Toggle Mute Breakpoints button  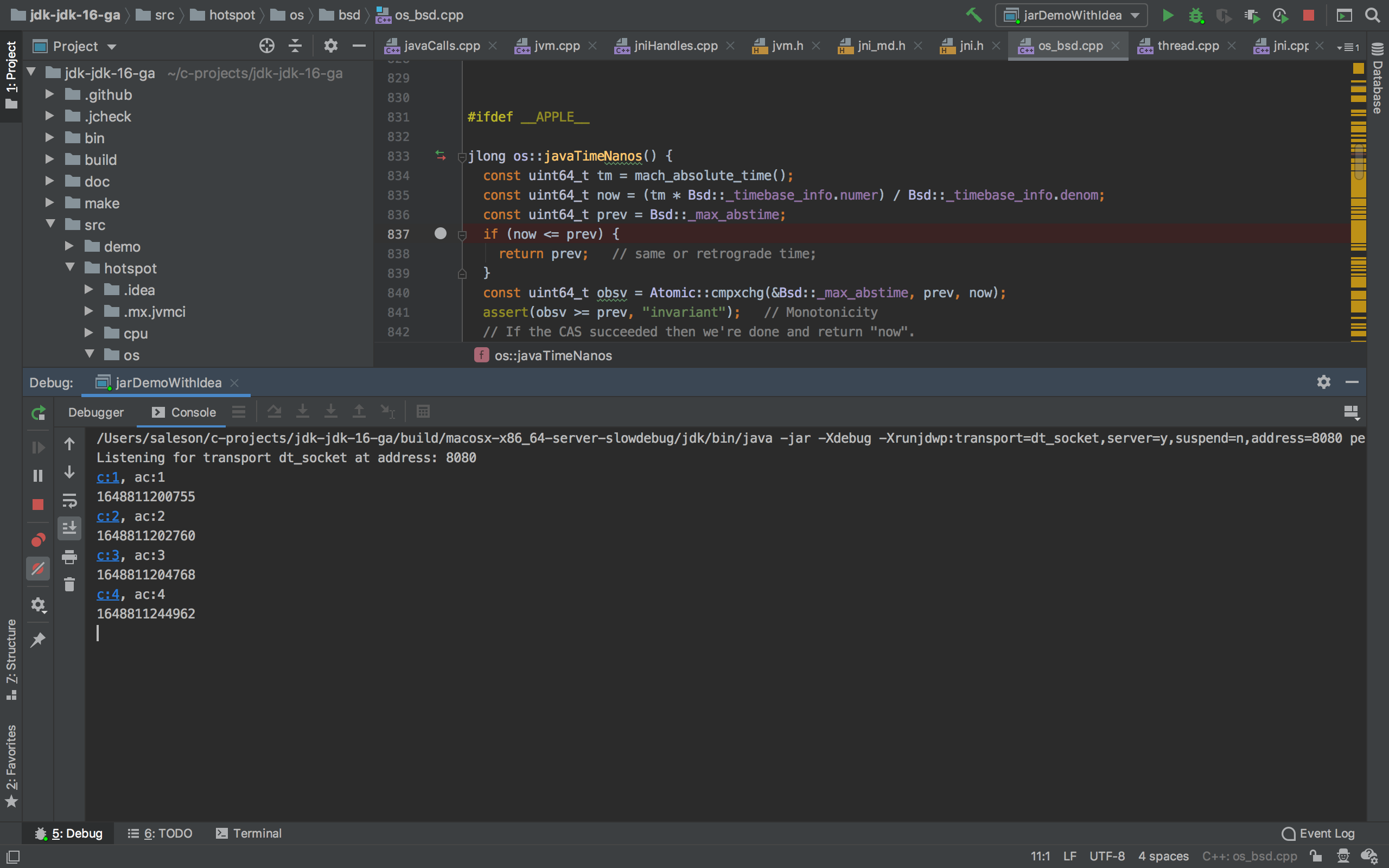point(38,569)
